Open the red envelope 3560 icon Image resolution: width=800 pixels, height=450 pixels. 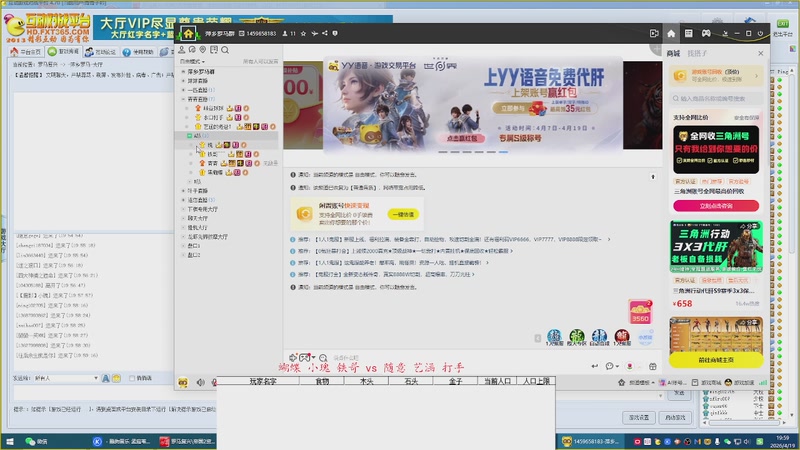point(640,312)
